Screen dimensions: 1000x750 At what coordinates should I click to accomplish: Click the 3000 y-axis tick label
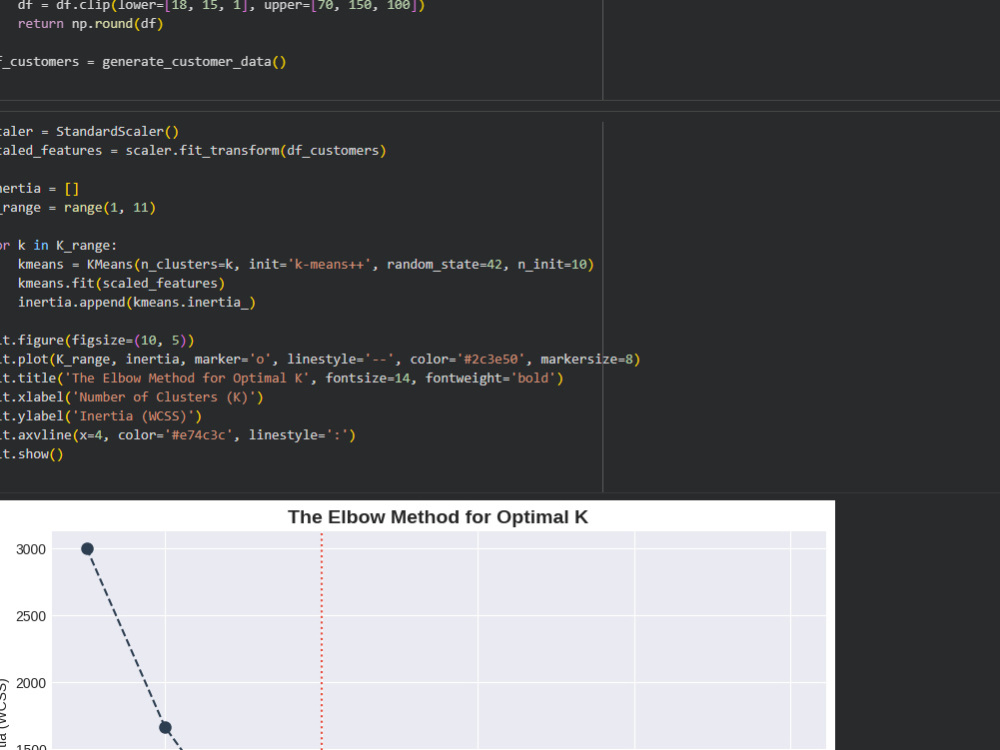coord(31,549)
